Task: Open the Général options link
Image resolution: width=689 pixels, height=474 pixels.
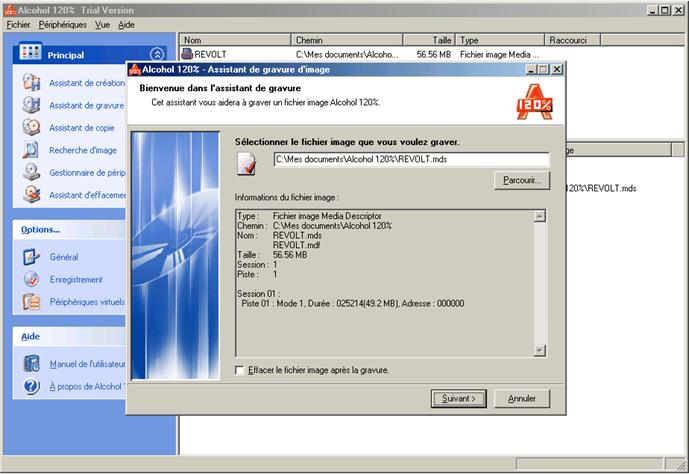Action: point(64,257)
